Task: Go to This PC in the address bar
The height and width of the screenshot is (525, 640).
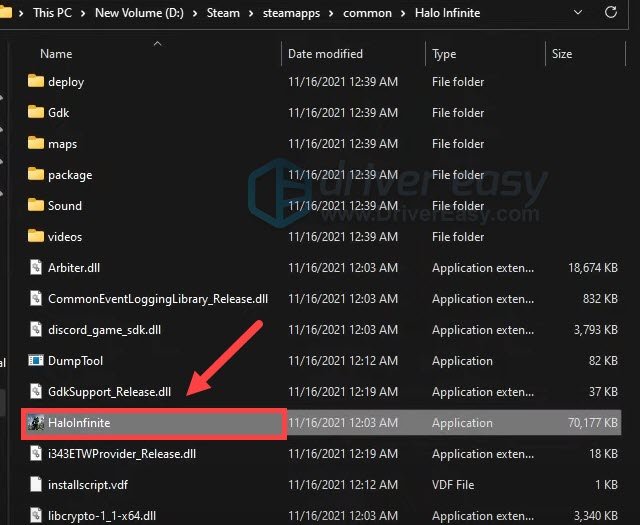Action: pos(53,13)
